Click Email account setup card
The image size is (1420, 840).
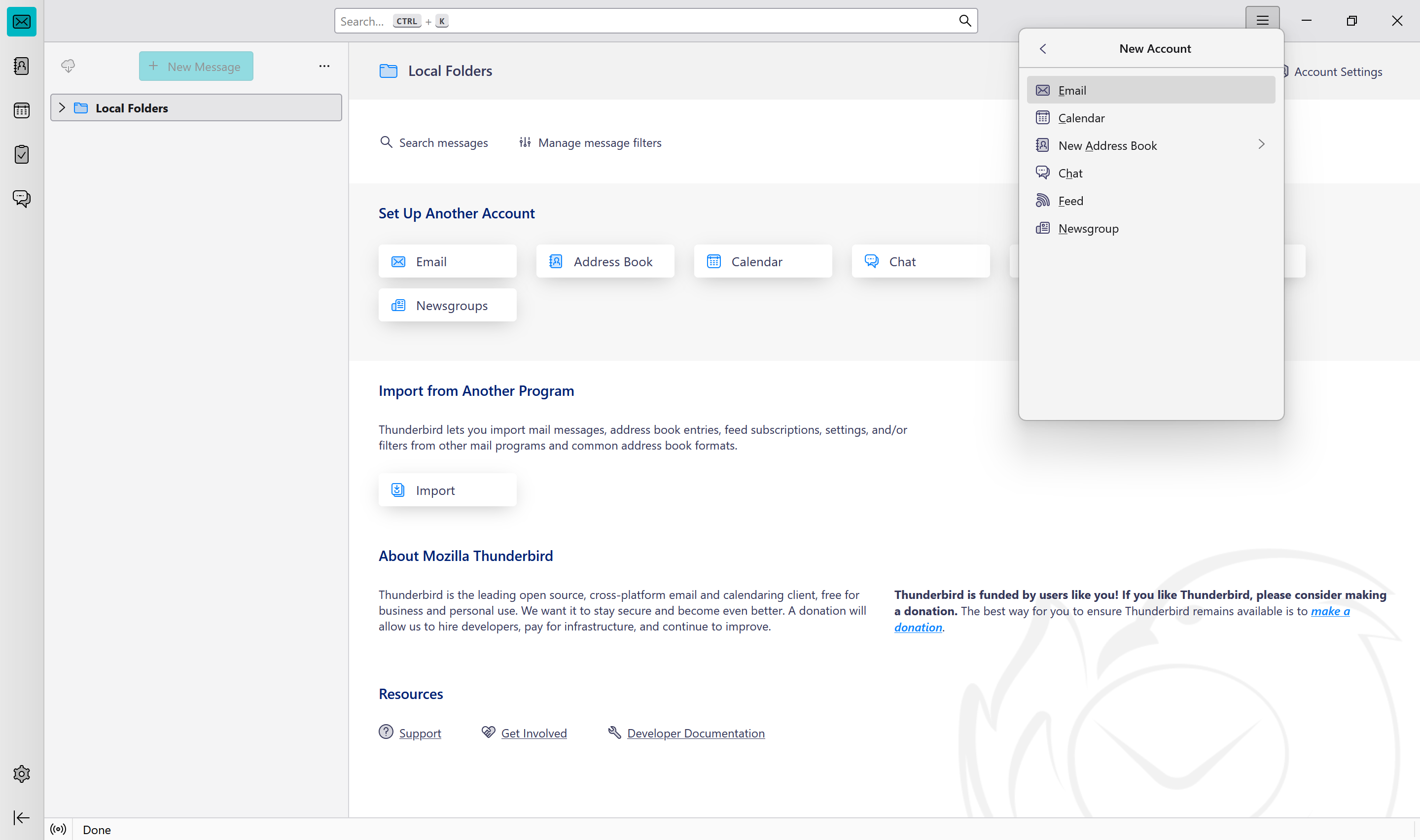(447, 261)
